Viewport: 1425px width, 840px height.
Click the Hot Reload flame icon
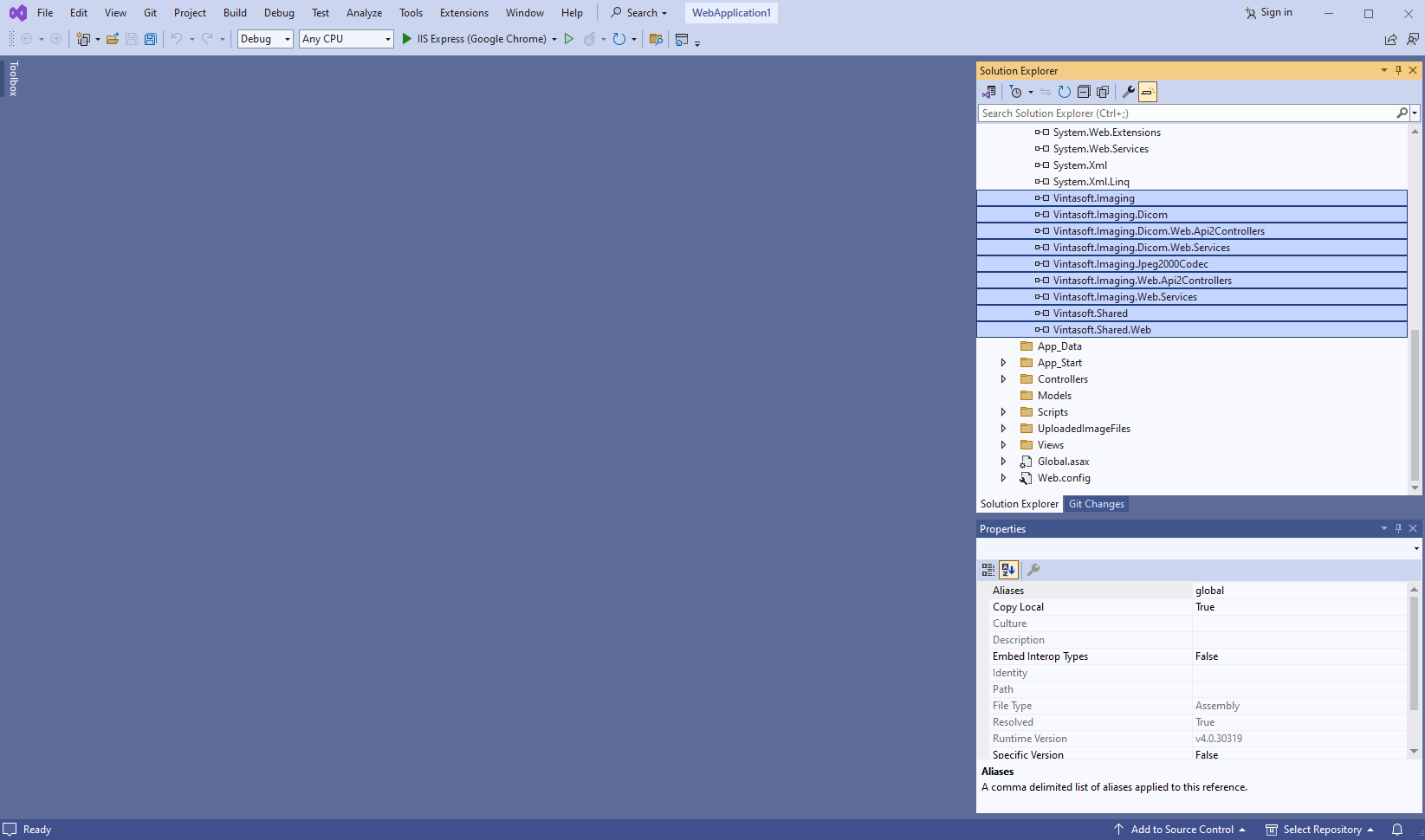click(x=590, y=39)
